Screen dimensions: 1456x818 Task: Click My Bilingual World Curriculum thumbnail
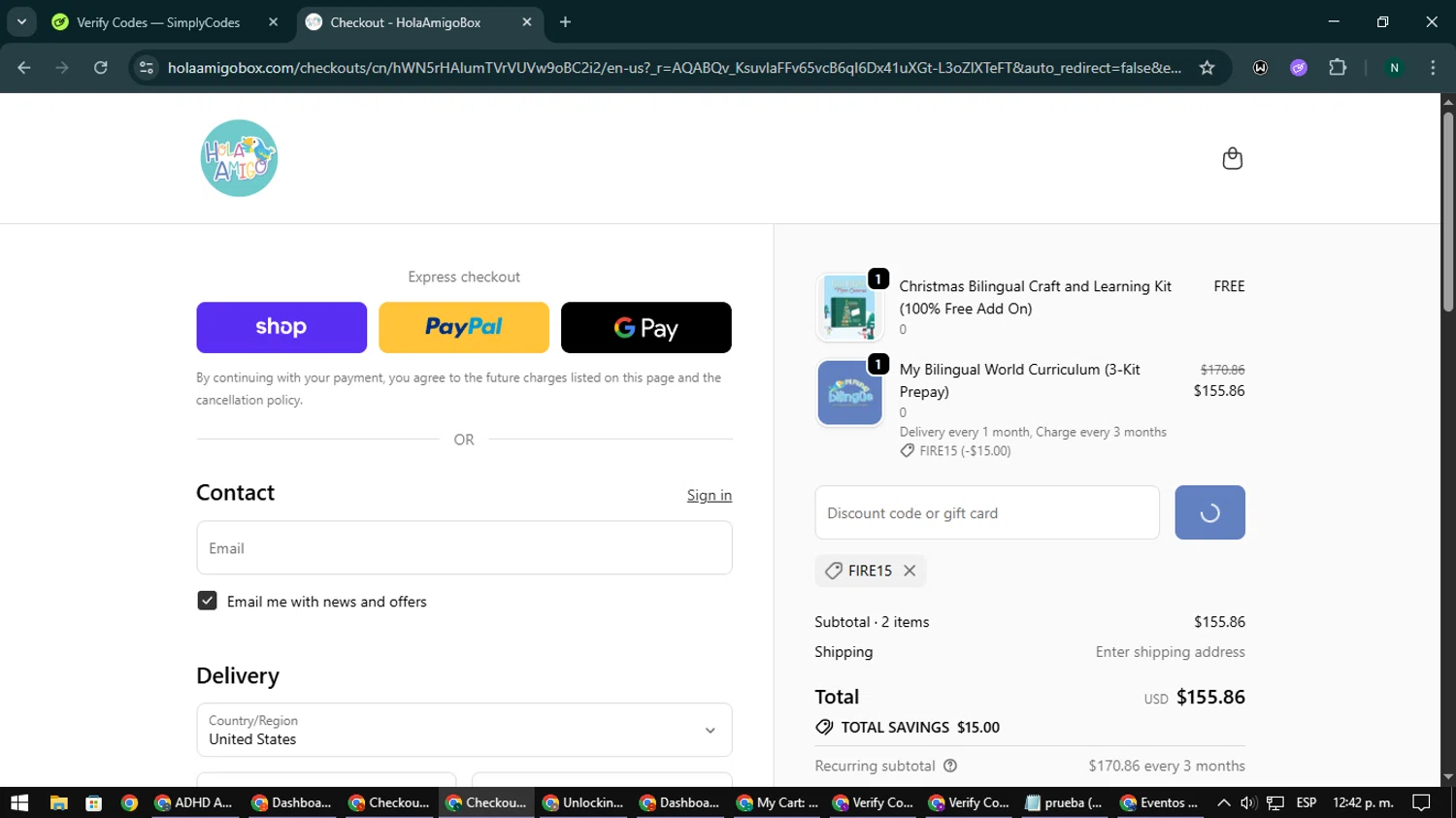[x=849, y=392]
